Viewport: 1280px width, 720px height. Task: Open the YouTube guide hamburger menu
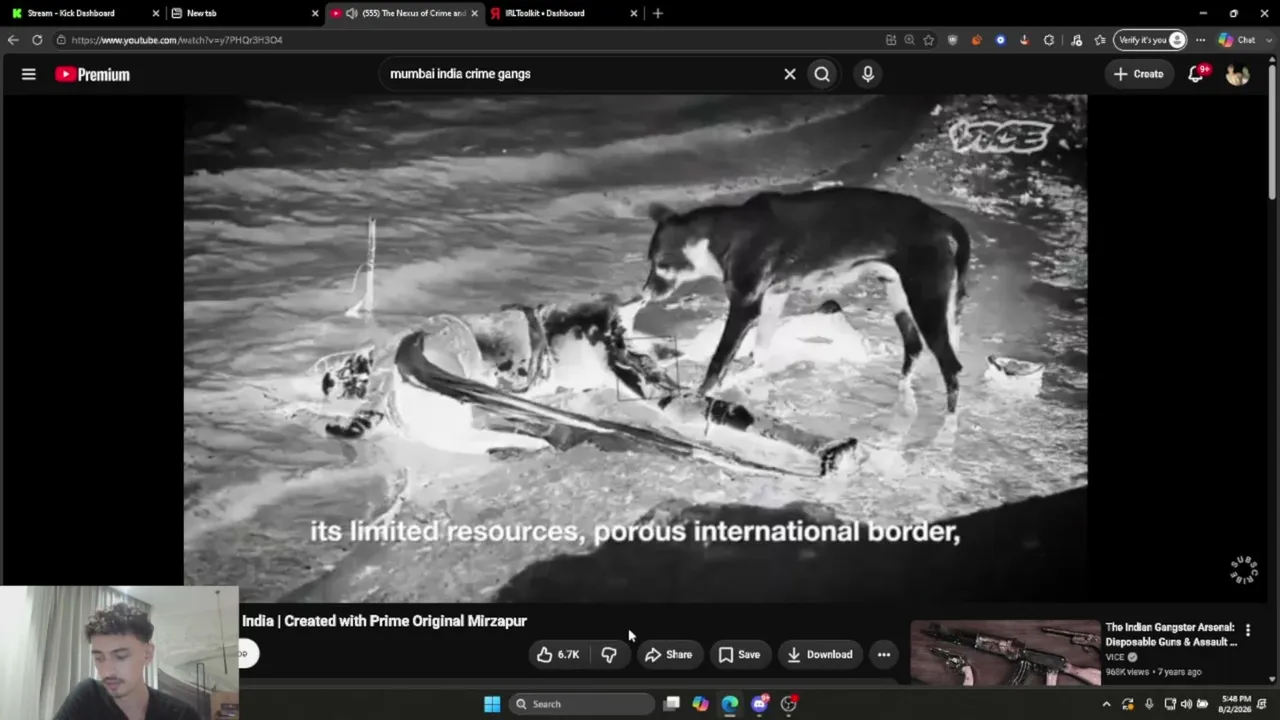point(29,74)
